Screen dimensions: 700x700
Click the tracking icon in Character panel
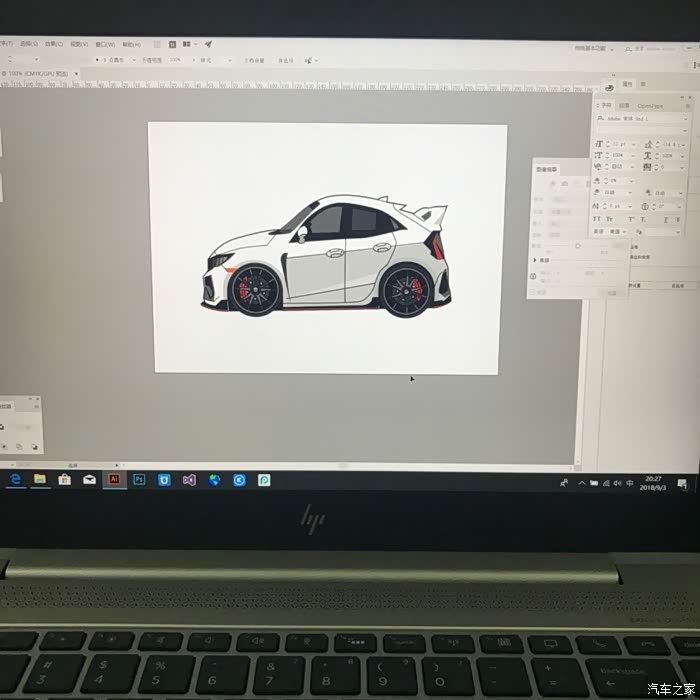(647, 167)
